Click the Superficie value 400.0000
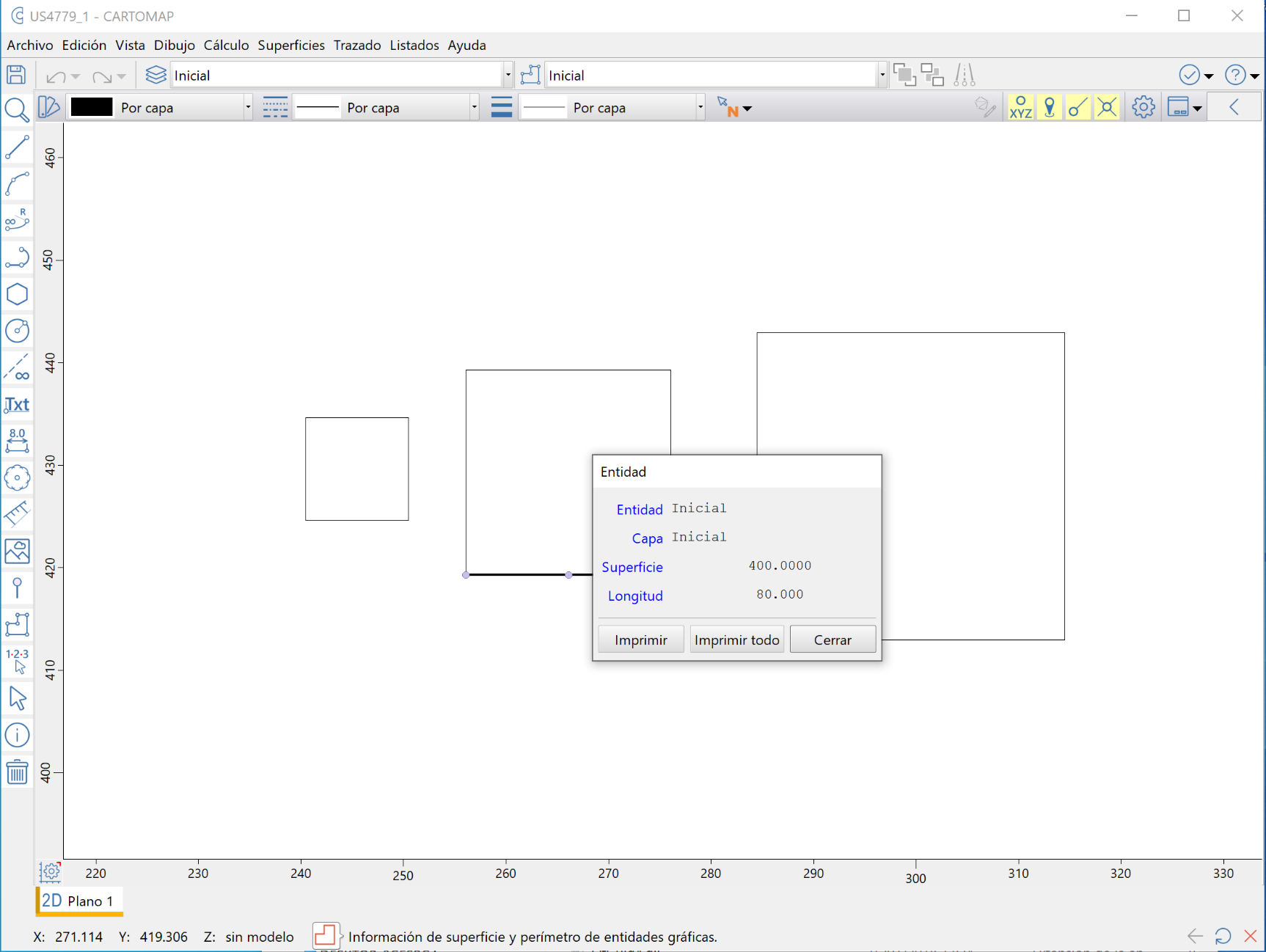Screen dimensions: 1266x952 pyautogui.click(x=780, y=565)
